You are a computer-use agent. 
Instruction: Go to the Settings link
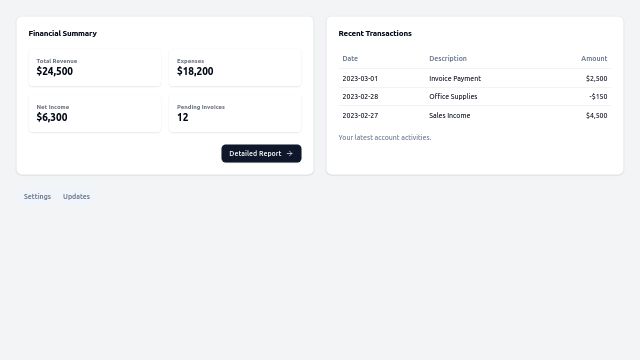37,196
